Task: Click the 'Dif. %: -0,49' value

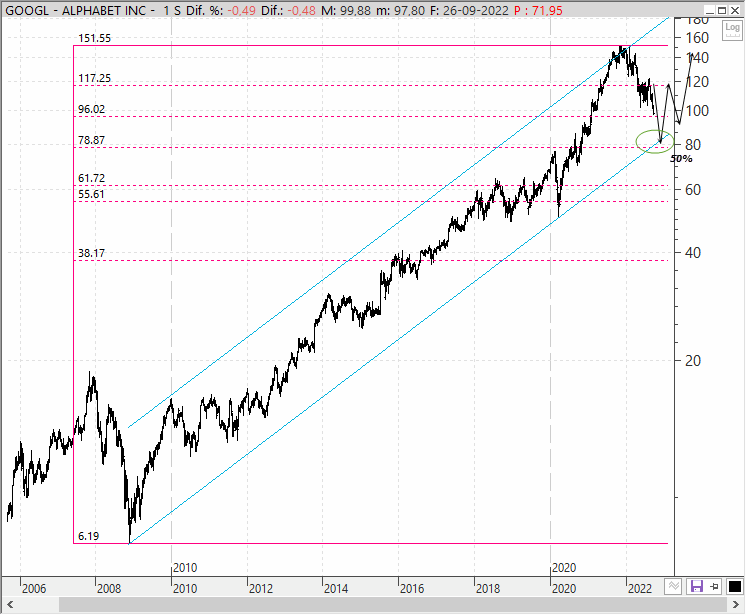Action: (x=221, y=10)
